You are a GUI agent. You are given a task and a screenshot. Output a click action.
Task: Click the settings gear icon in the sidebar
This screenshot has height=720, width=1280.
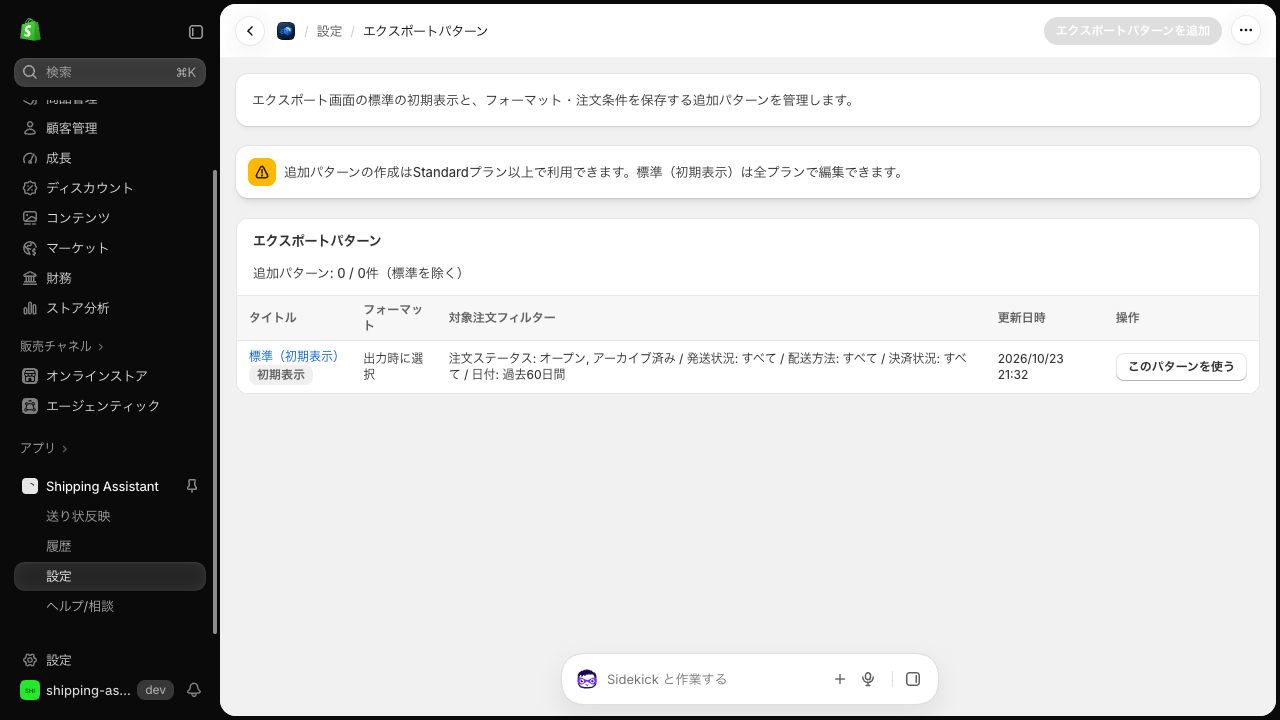[x=30, y=660]
